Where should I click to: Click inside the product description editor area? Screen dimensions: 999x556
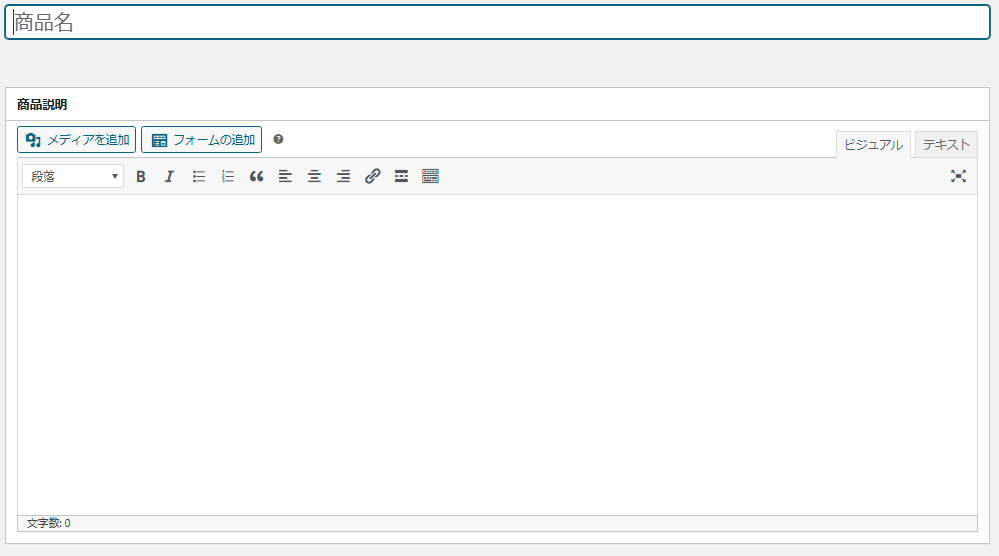coord(497,350)
